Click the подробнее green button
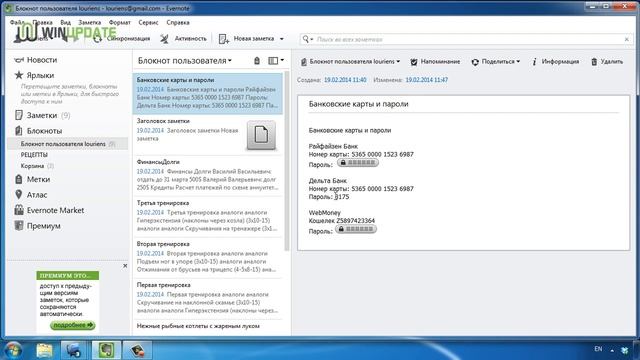This screenshot has width=640, height=360. (73, 325)
